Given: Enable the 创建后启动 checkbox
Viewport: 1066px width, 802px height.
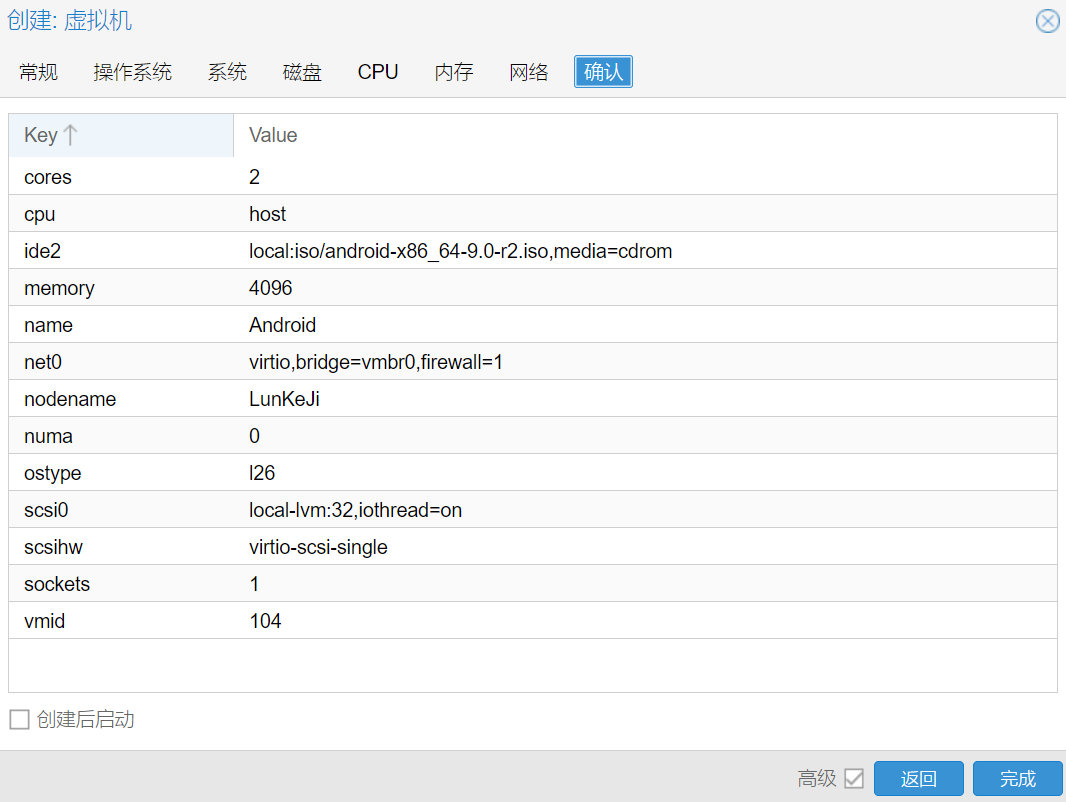Looking at the screenshot, I should click(x=19, y=719).
